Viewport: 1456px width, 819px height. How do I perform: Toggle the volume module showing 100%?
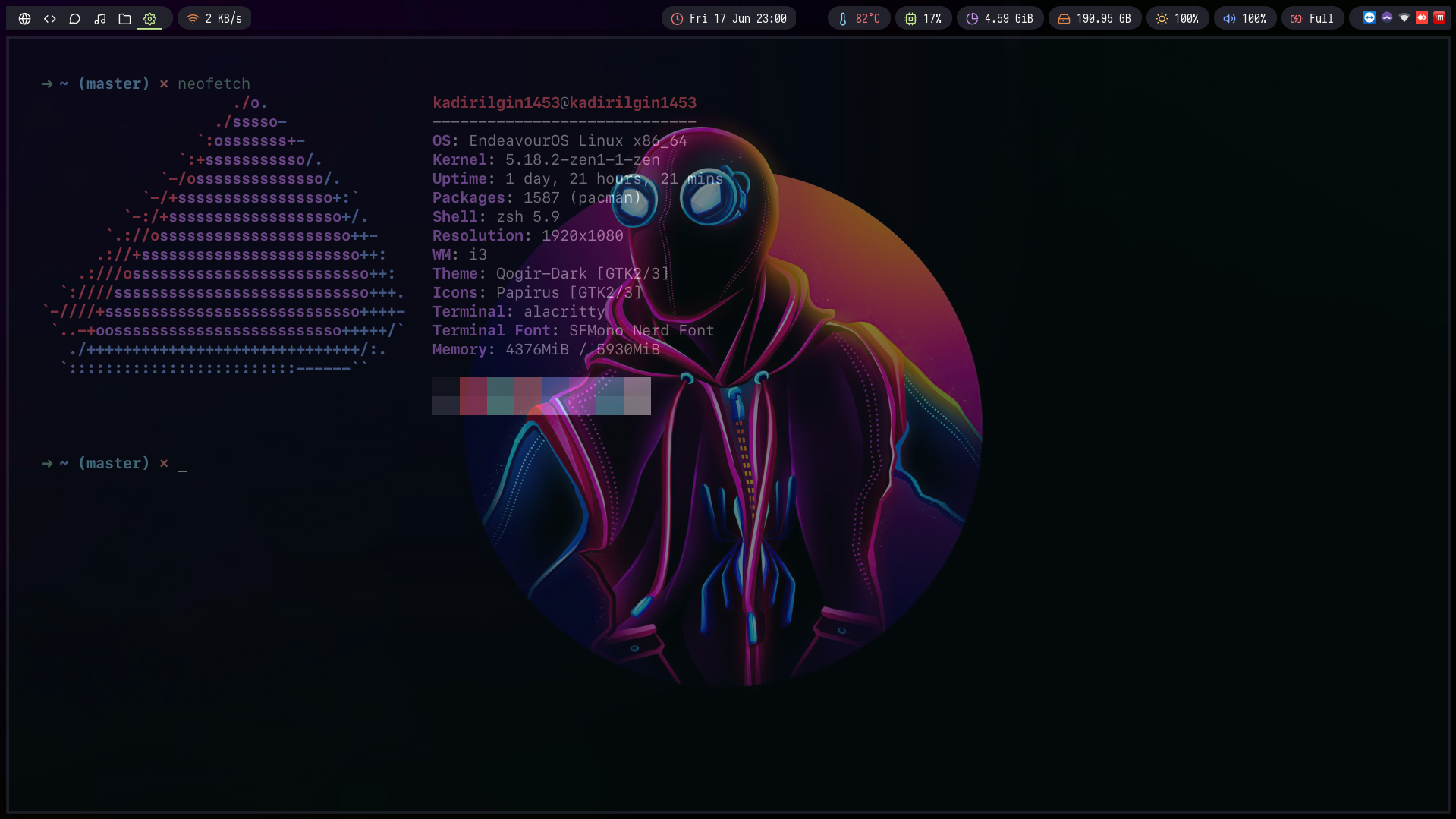pyautogui.click(x=1244, y=17)
